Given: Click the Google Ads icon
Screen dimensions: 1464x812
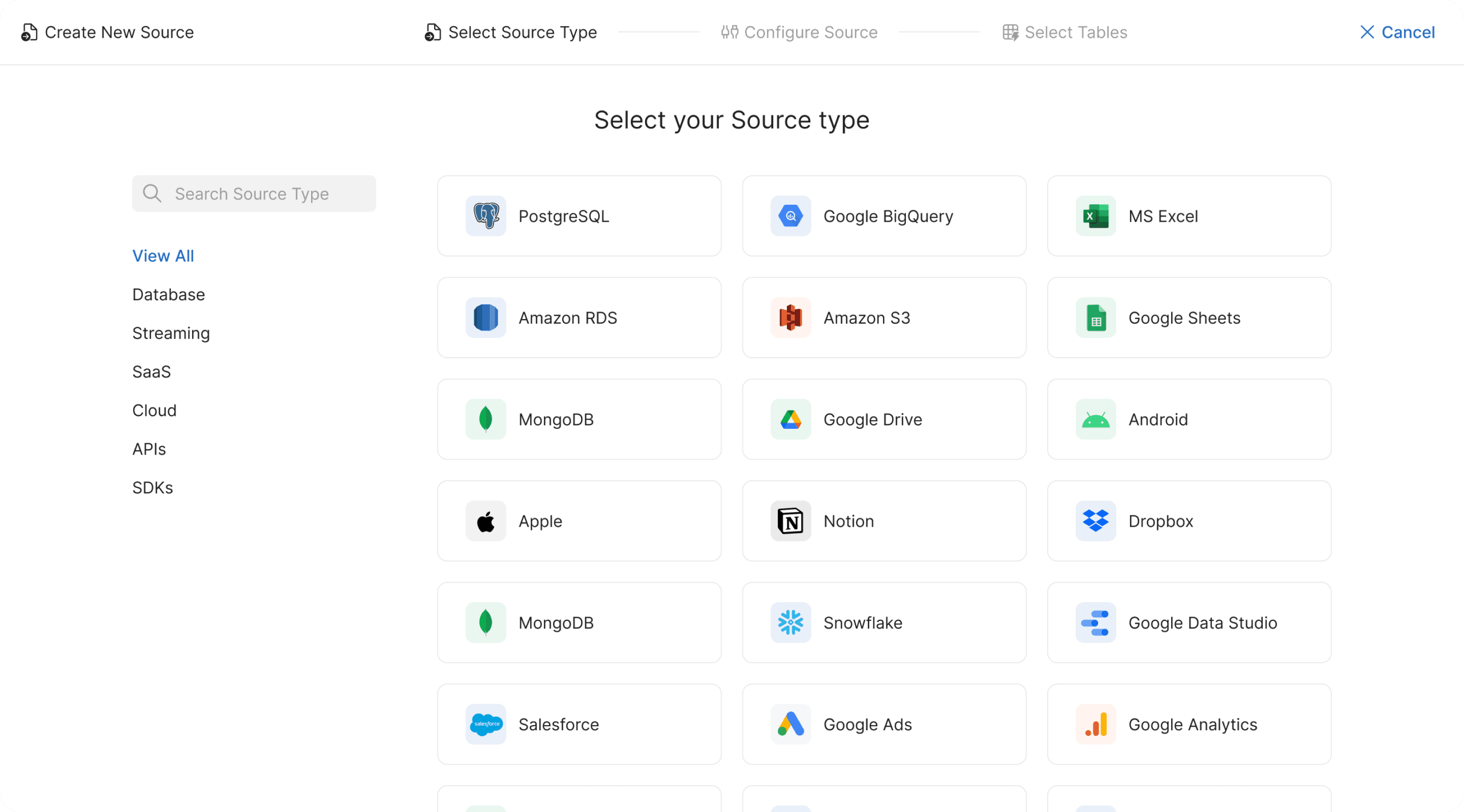Looking at the screenshot, I should coord(790,725).
